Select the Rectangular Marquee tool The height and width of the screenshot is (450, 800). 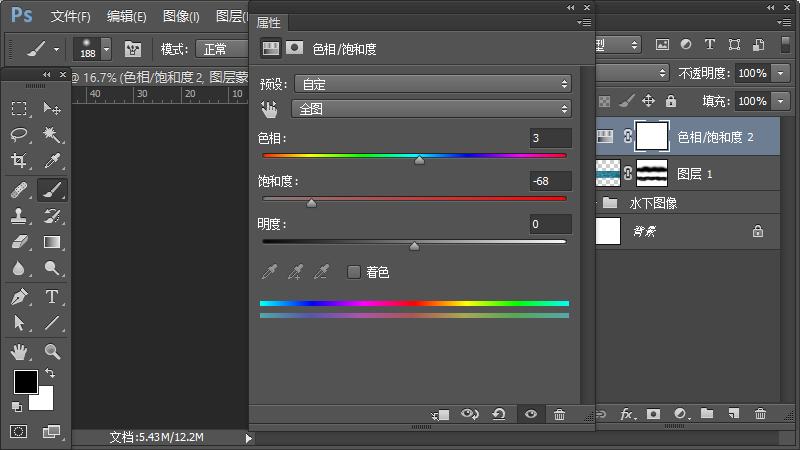[19, 108]
